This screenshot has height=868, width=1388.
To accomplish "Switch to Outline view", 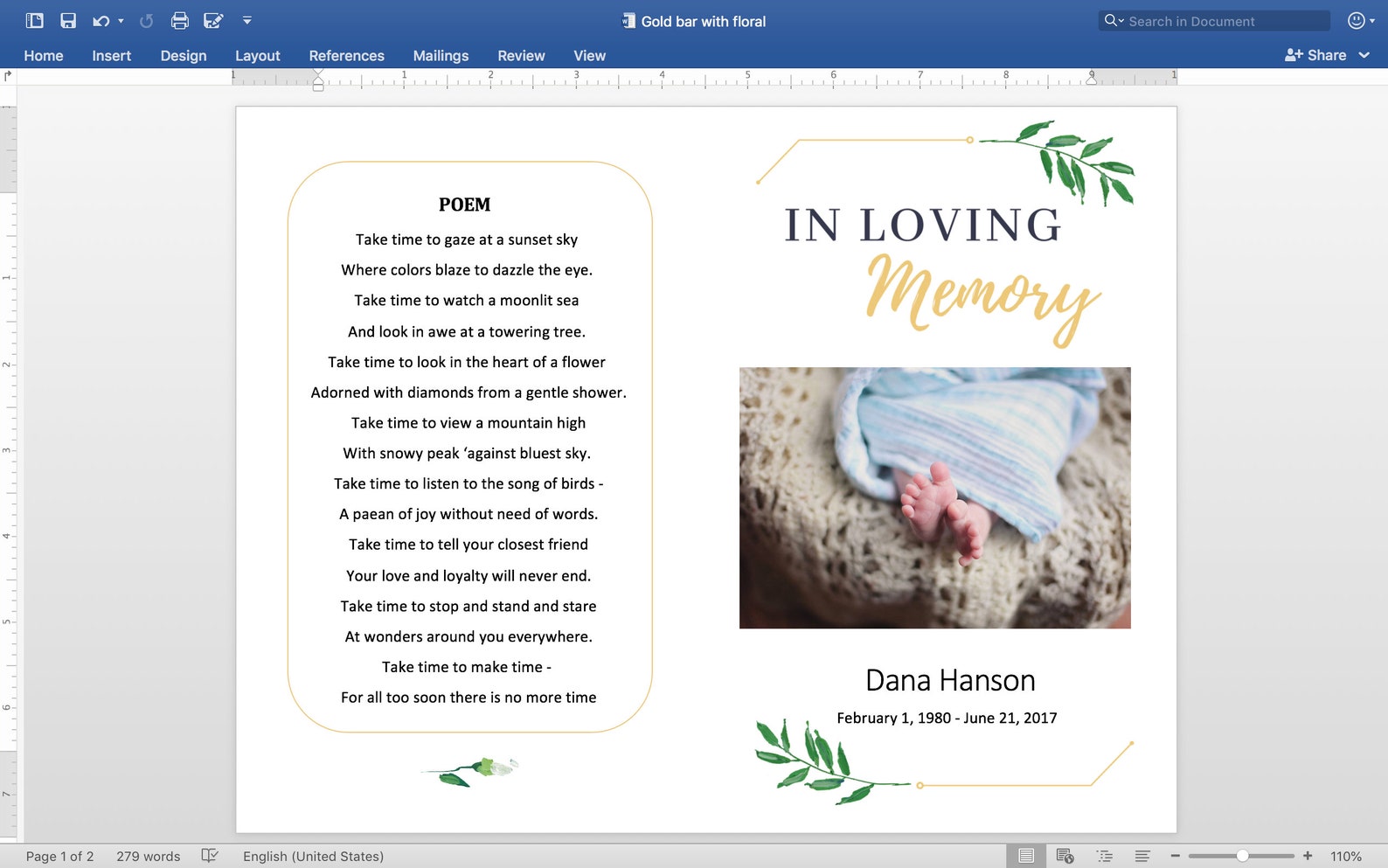I will 1105,856.
